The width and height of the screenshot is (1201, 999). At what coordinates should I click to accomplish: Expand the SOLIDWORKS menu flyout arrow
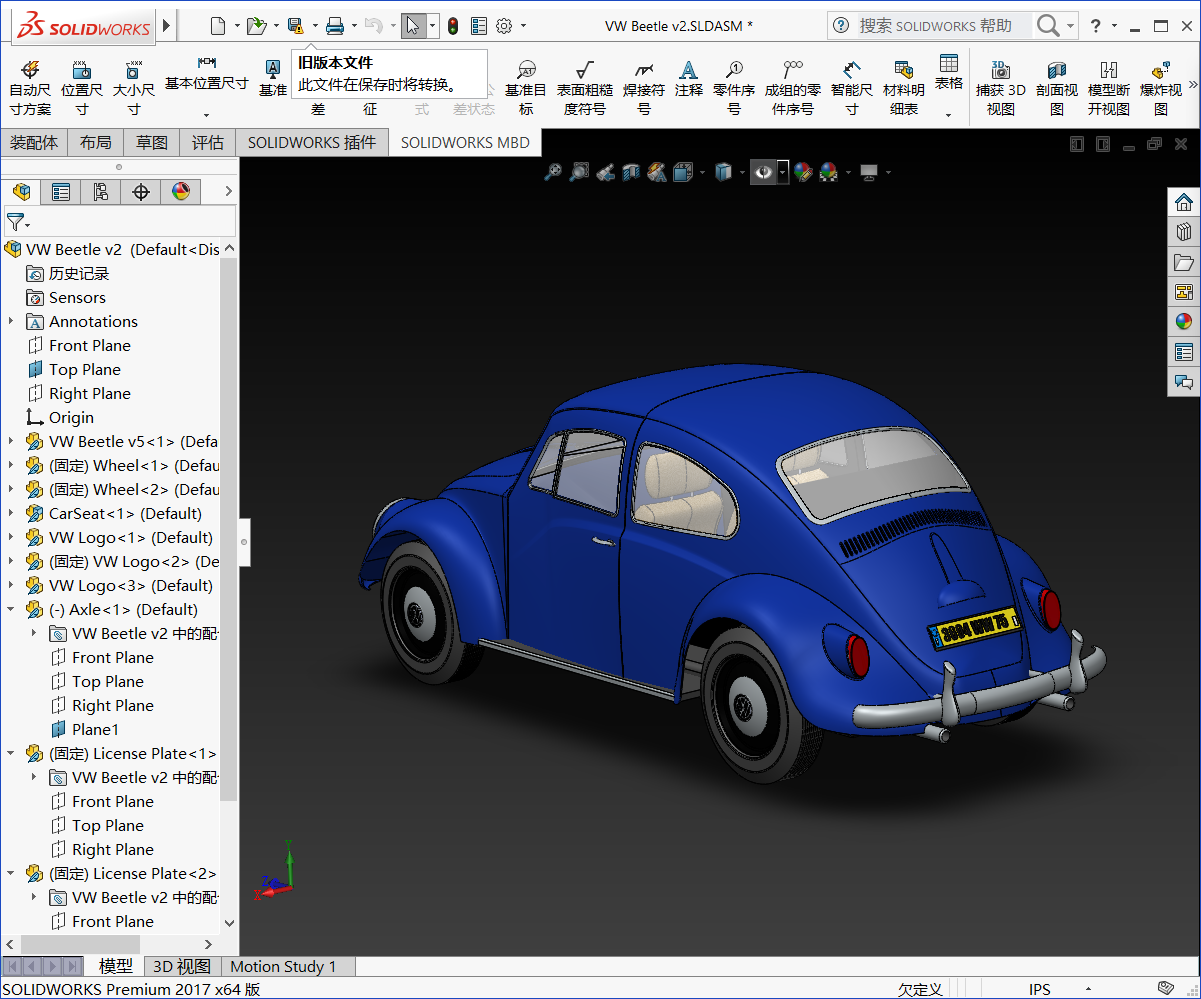click(167, 25)
